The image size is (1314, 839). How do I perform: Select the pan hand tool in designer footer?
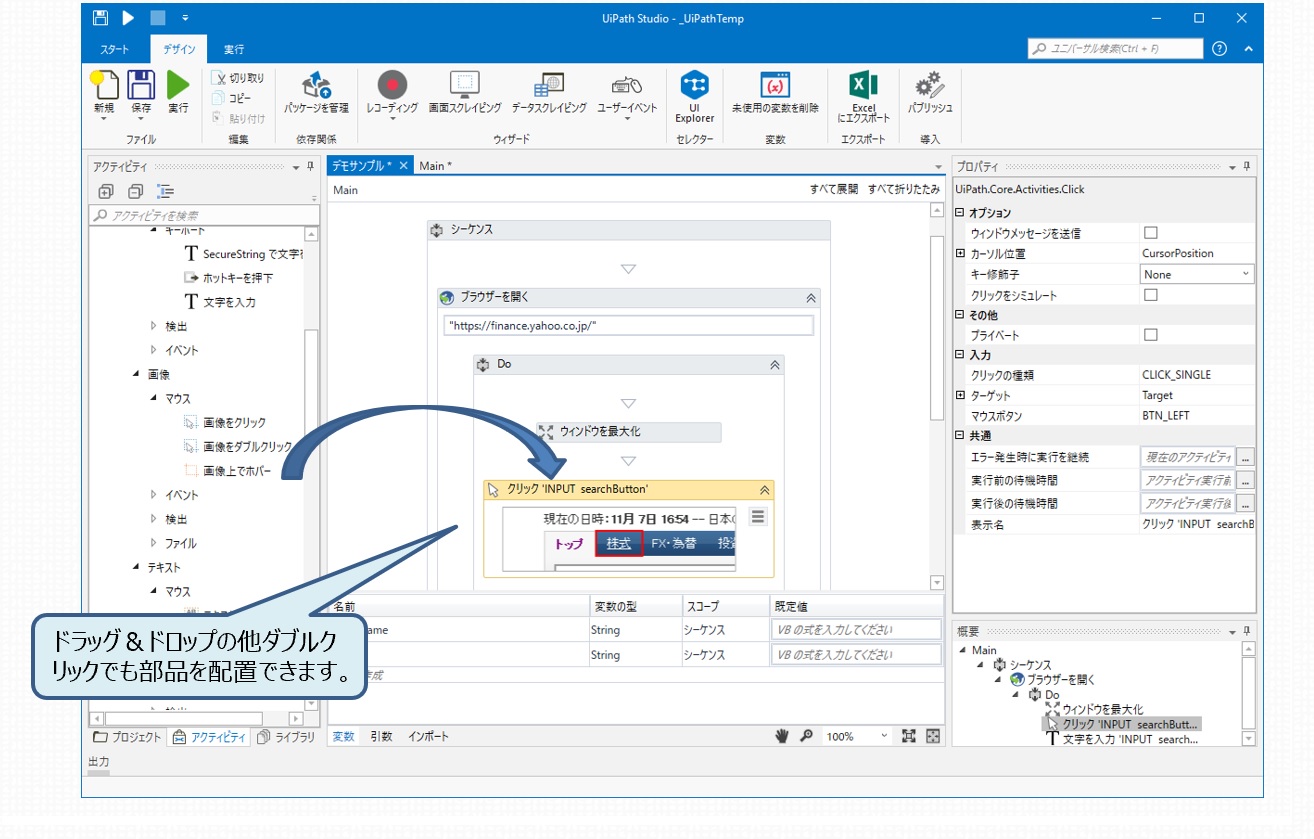tap(782, 736)
